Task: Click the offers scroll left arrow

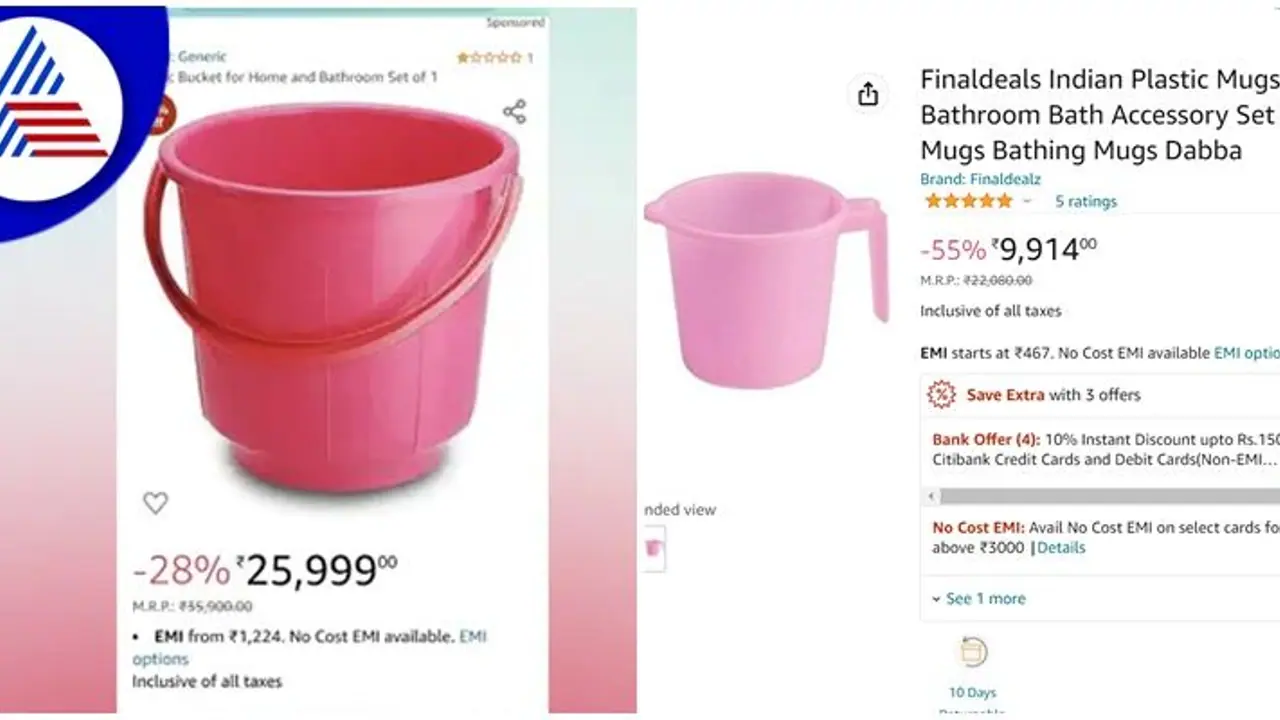Action: (932, 496)
